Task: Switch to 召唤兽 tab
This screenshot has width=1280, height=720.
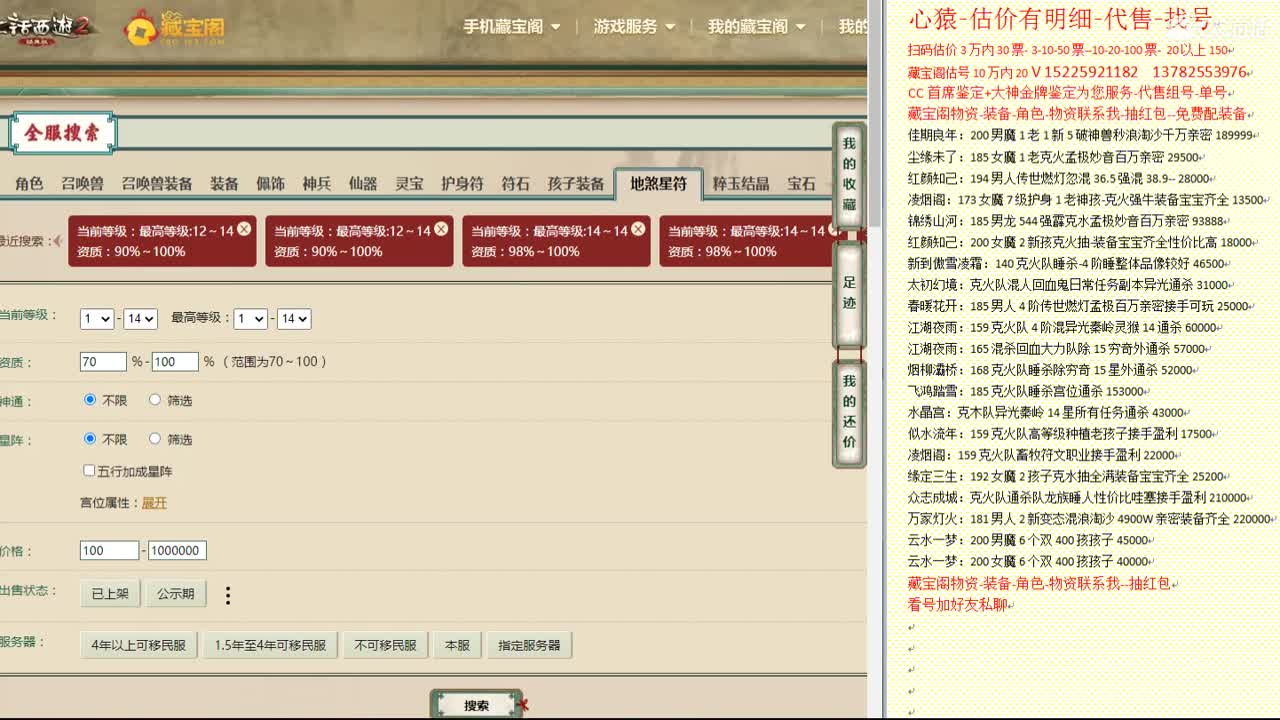Action: (82, 183)
